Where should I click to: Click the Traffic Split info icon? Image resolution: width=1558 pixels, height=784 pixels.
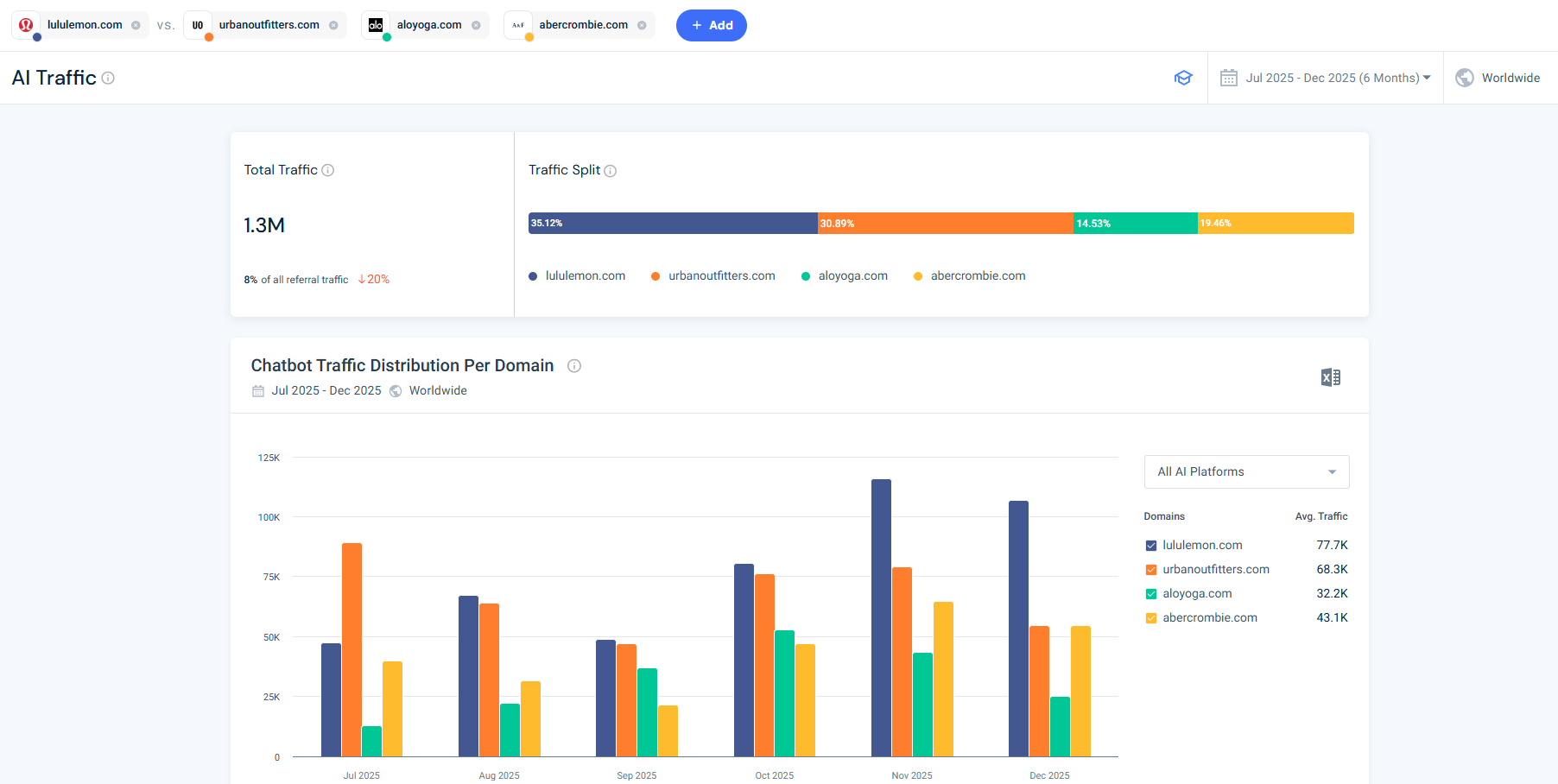[x=611, y=171]
